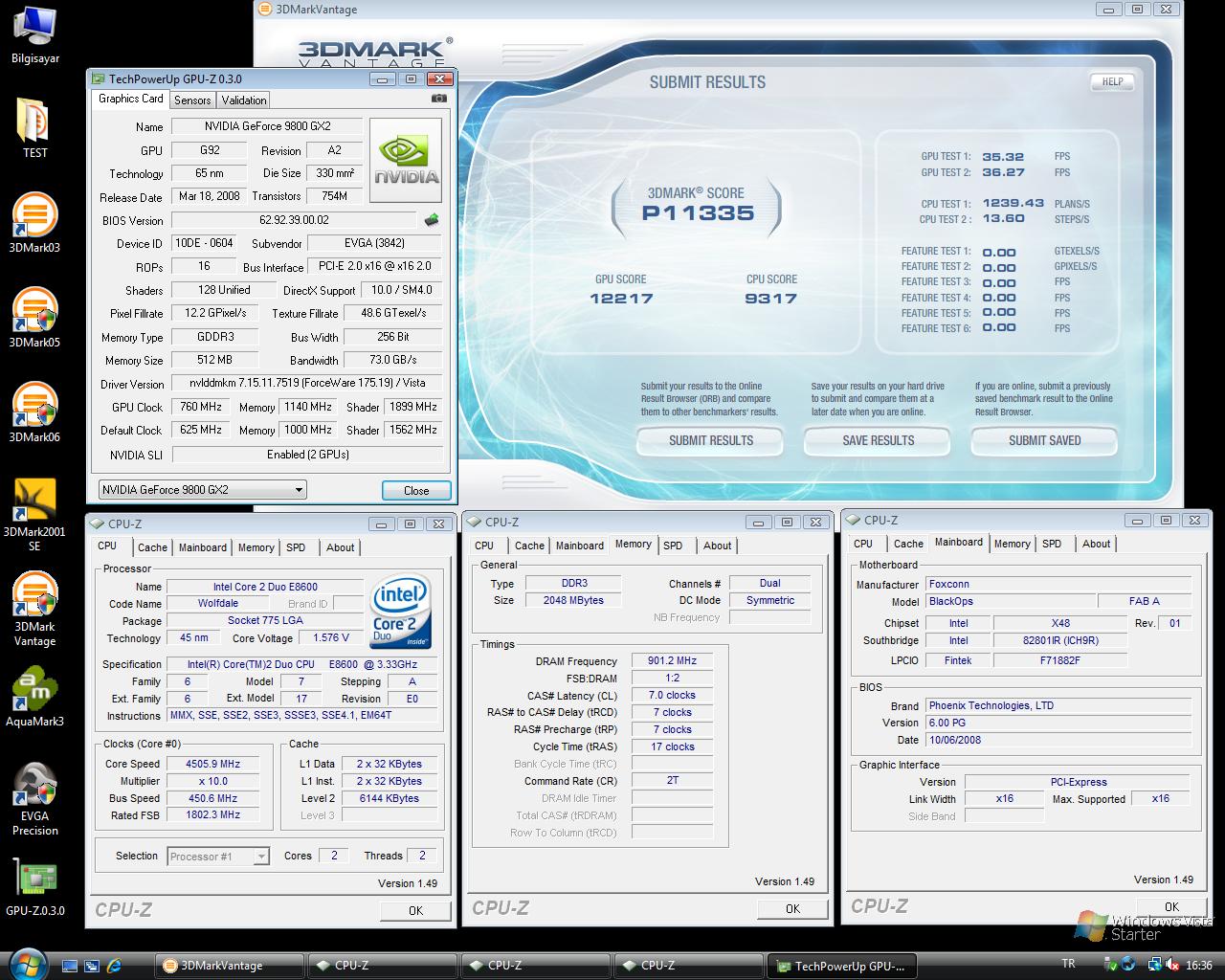Click the NVIDIA logo in GPU-Z
1225x980 pixels.
tap(406, 160)
